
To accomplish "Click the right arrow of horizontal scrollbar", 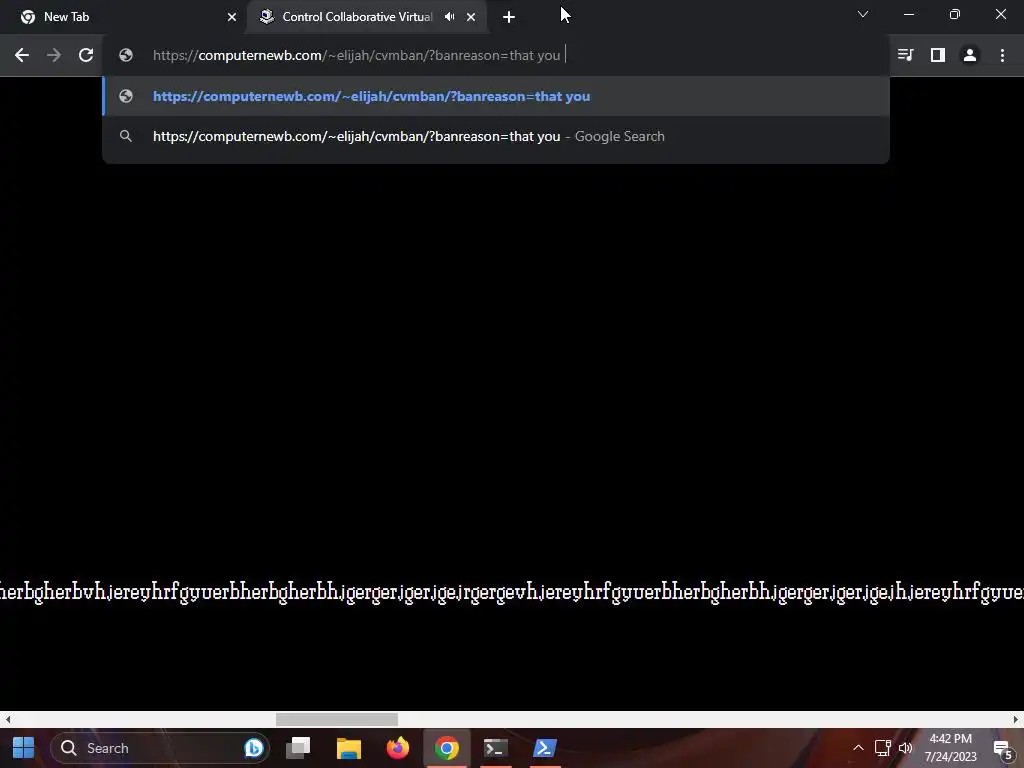I will click(1016, 719).
